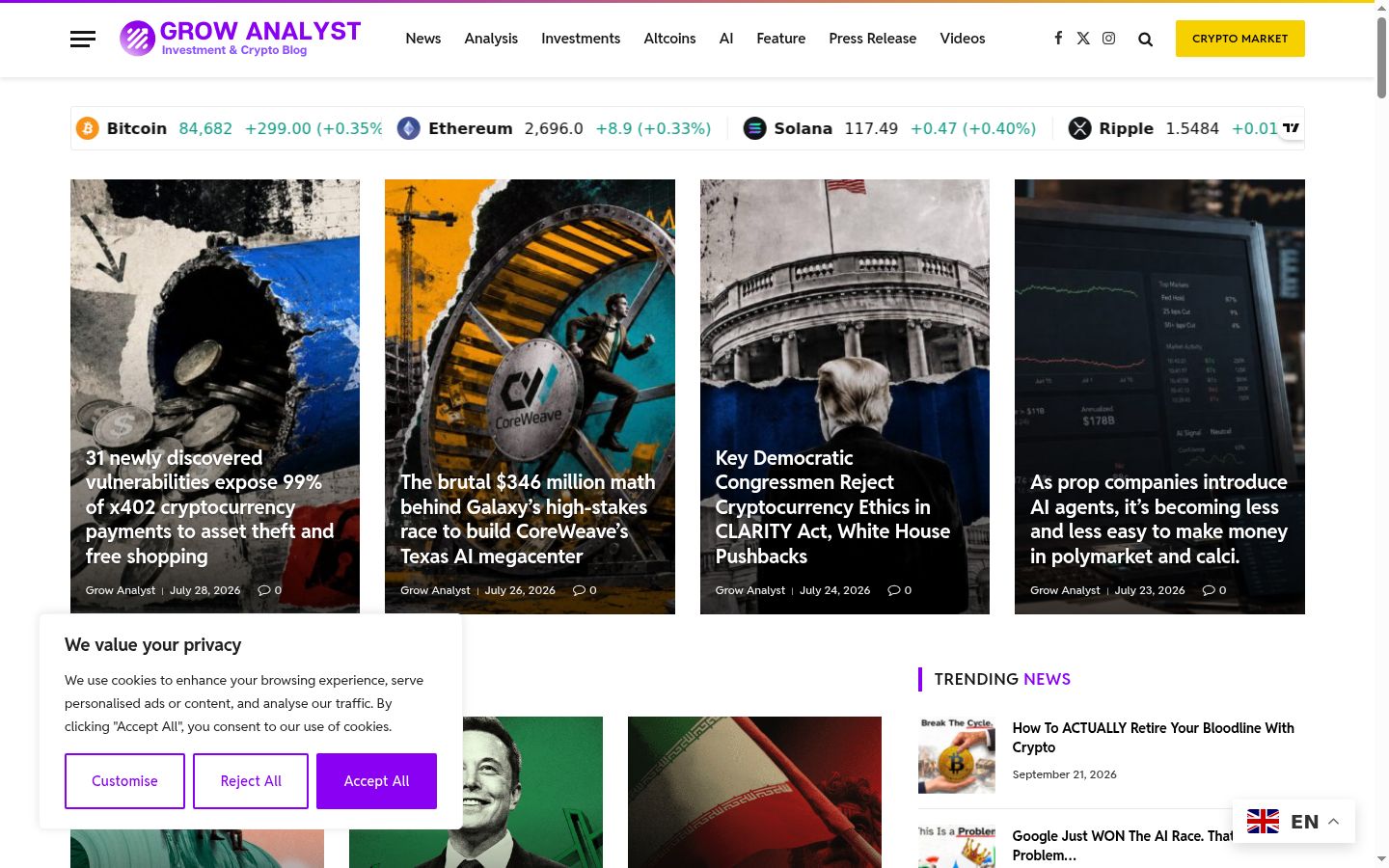1389x868 pixels.
Task: Open the prop companies AI agents headline
Action: 1158,519
